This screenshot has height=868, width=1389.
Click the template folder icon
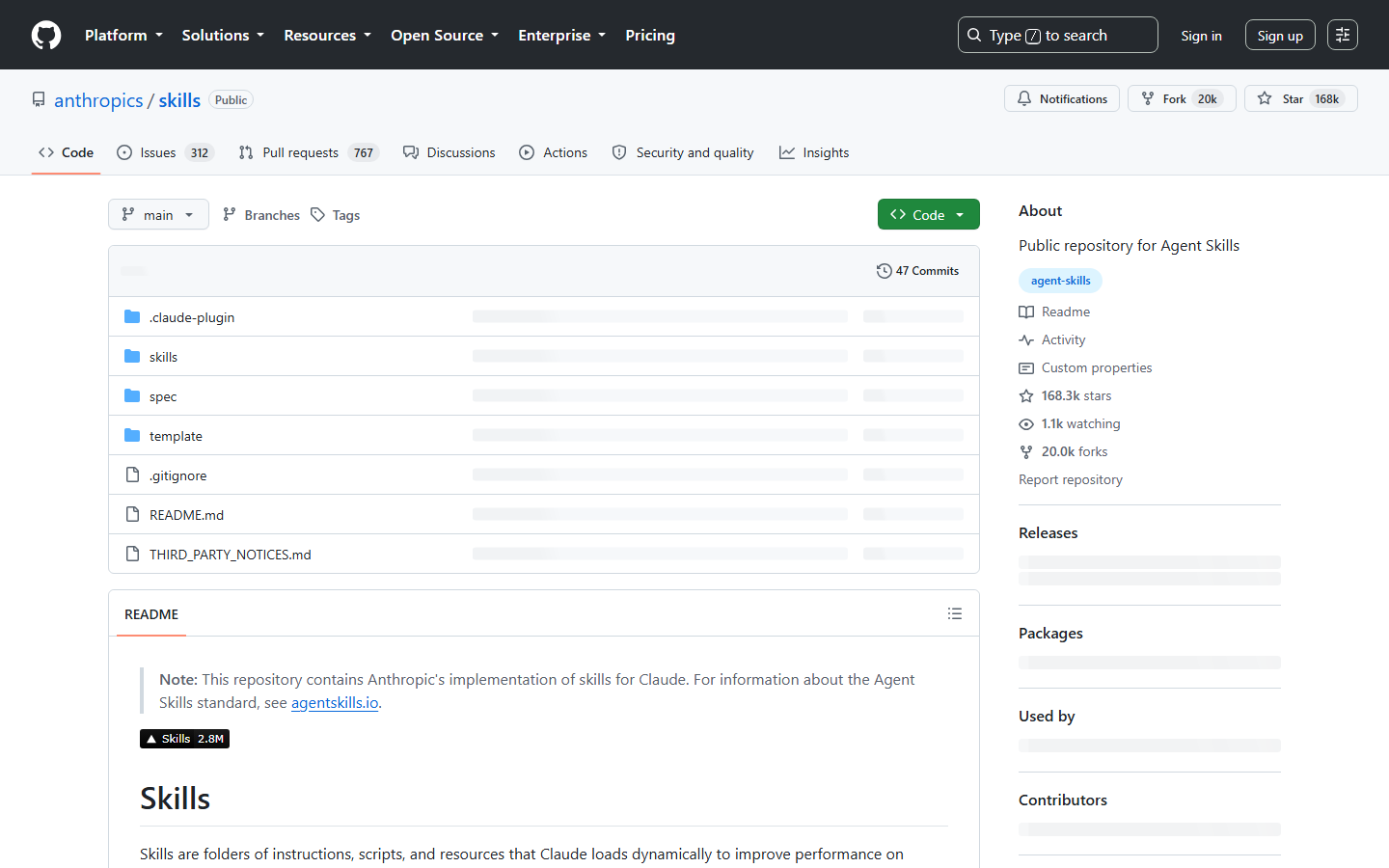(x=132, y=435)
